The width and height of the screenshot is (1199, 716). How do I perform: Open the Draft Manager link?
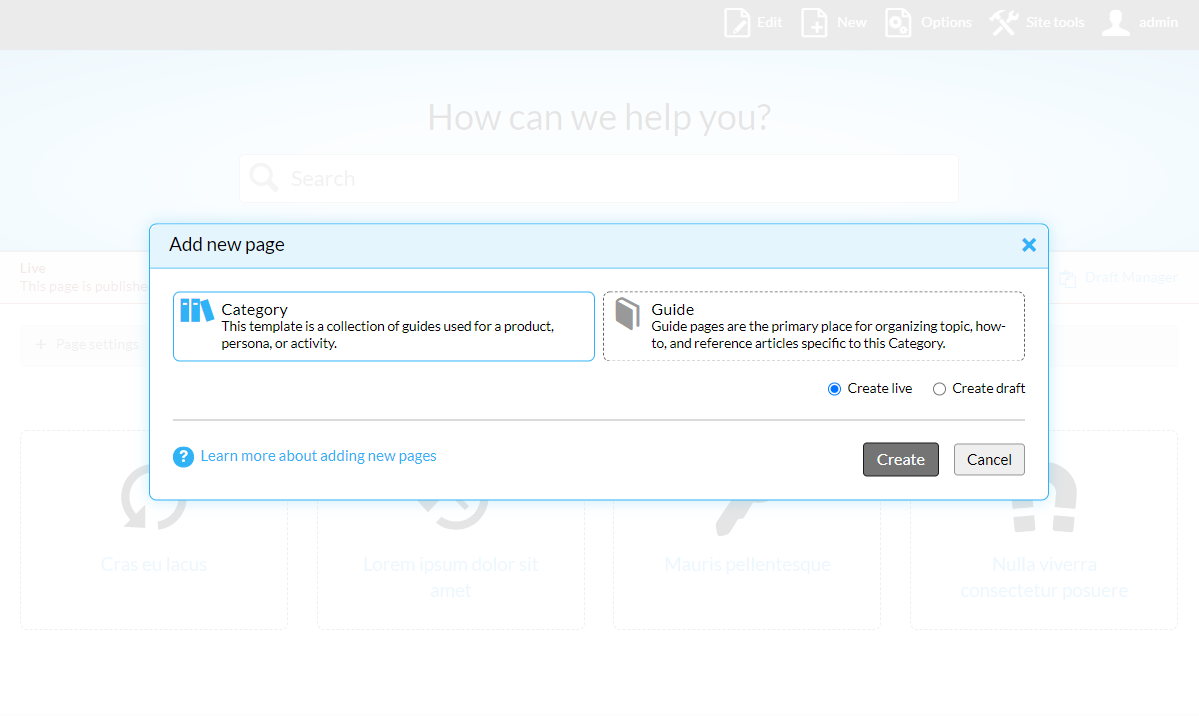[1130, 277]
